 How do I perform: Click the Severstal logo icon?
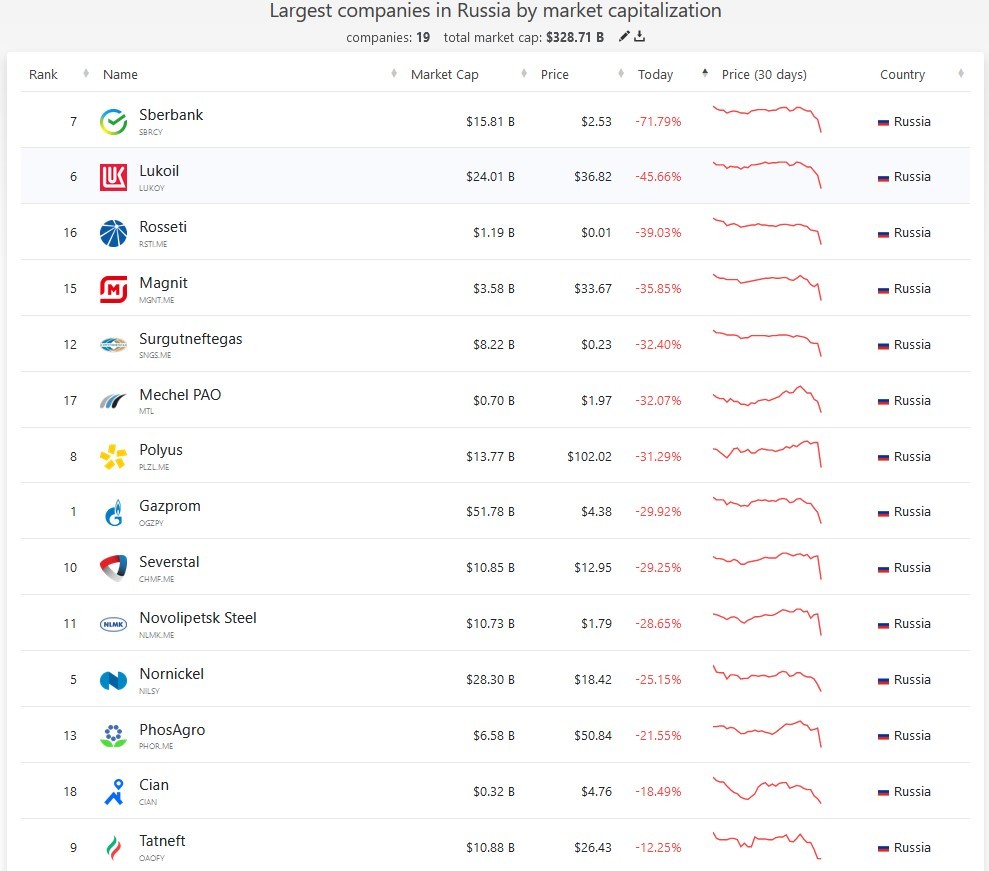[x=114, y=568]
